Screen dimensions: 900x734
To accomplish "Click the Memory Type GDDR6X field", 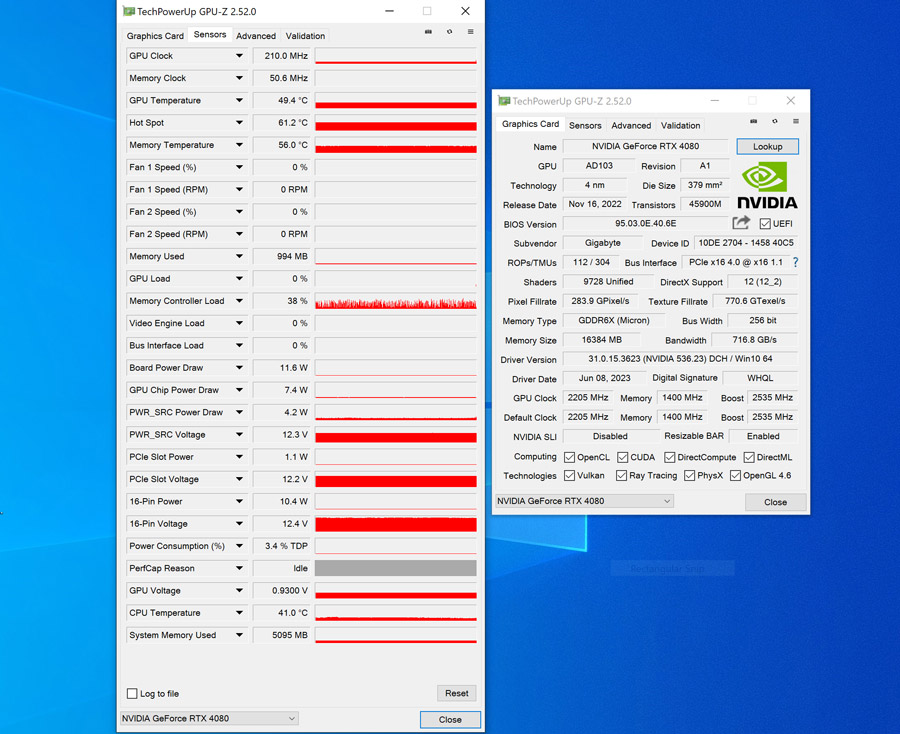I will 614,320.
